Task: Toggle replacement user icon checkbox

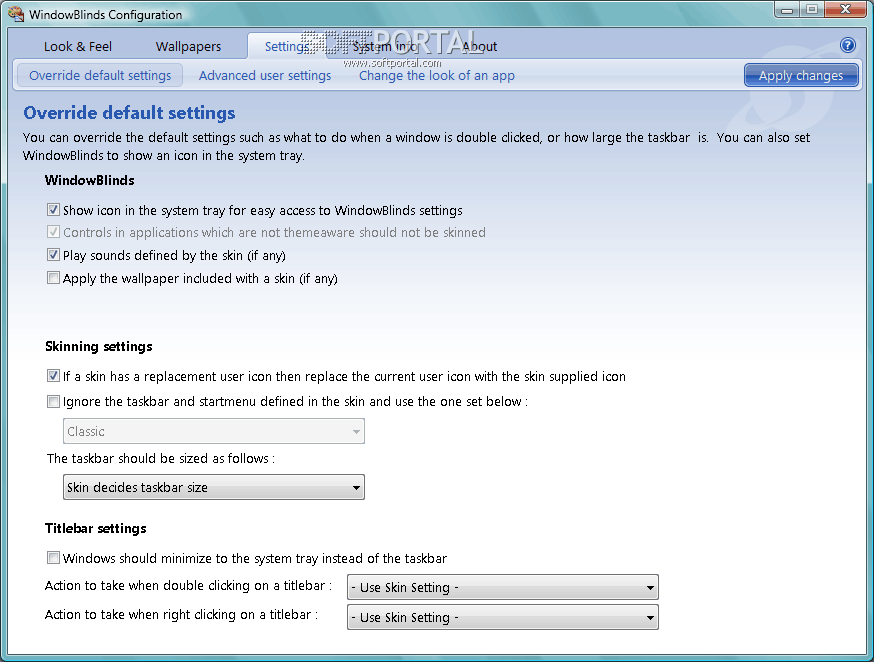Action: (x=53, y=376)
